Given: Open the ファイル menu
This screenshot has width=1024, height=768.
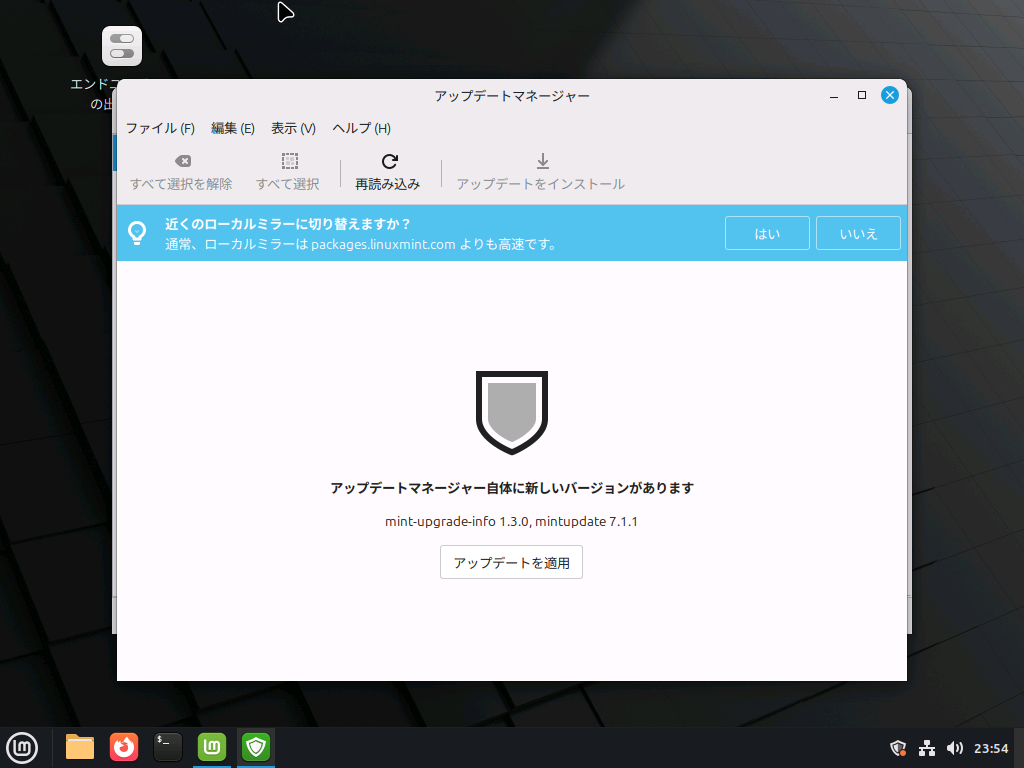Looking at the screenshot, I should pos(159,128).
